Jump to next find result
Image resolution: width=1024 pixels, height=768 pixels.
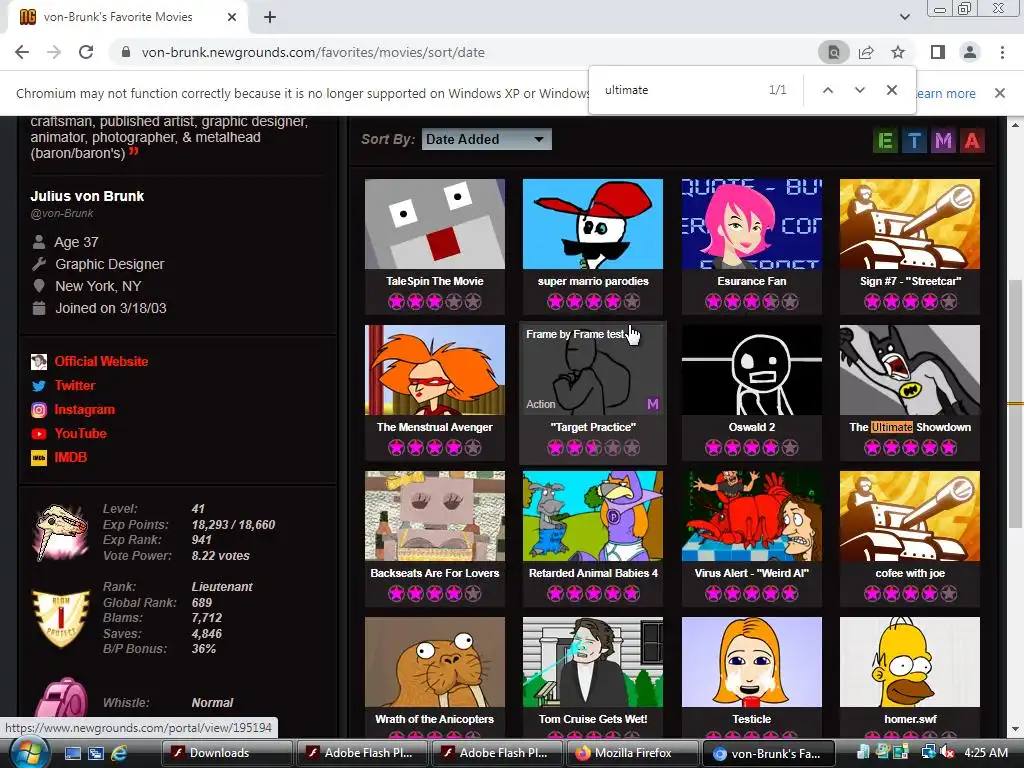pyautogui.click(x=859, y=90)
